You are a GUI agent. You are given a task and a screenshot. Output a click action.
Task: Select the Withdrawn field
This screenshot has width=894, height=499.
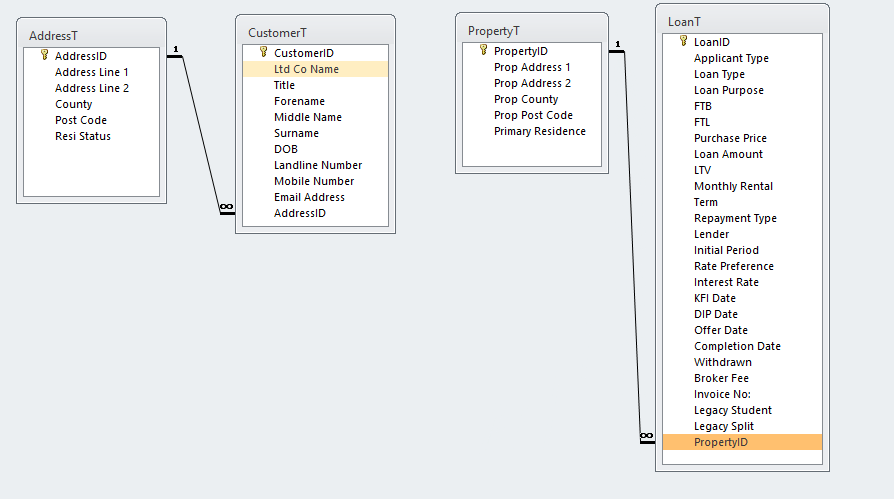[742, 361]
